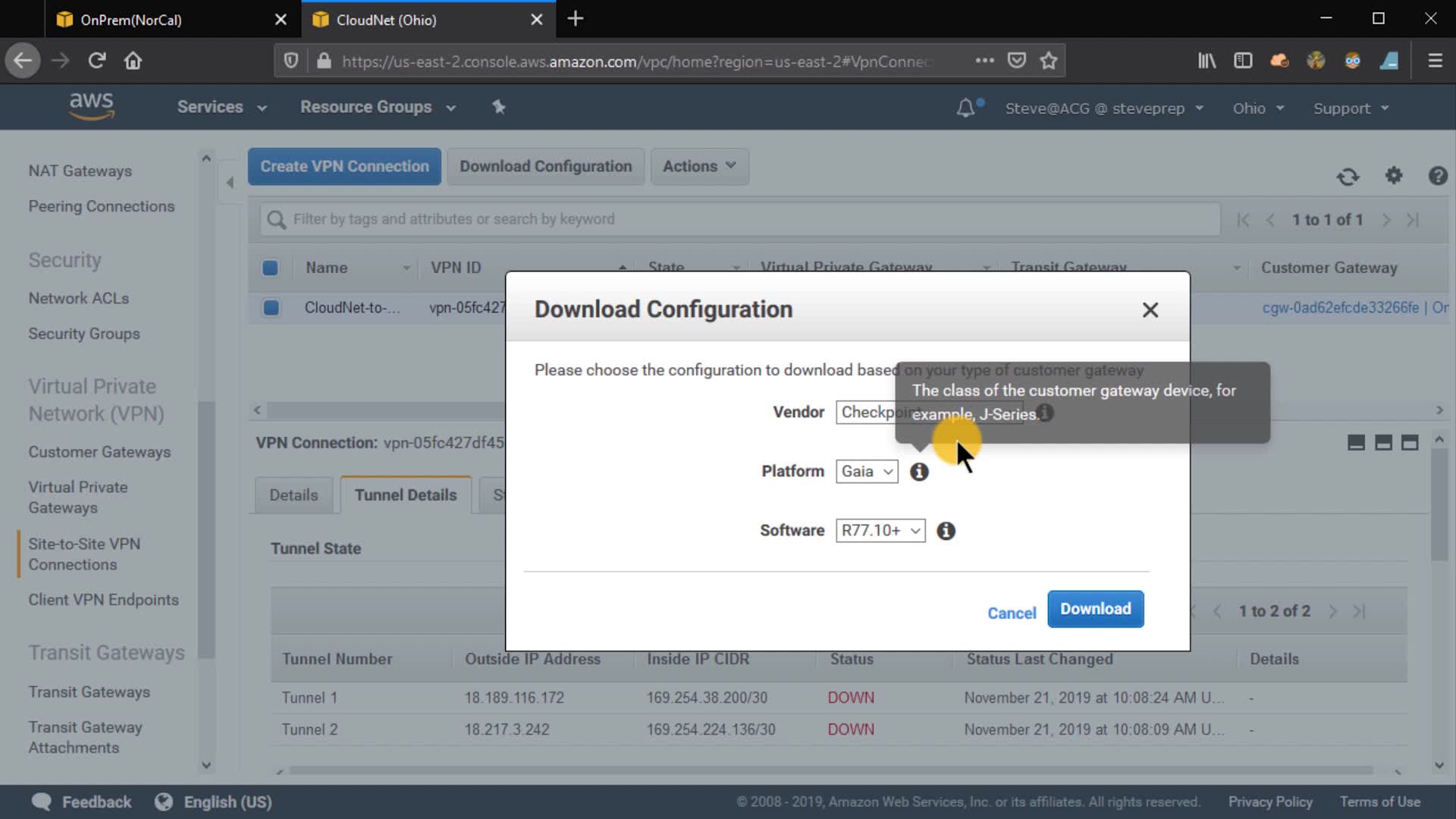Uncheck the CloudNet-to VPN row checkbox
Image resolution: width=1456 pixels, height=819 pixels.
pyautogui.click(x=271, y=308)
